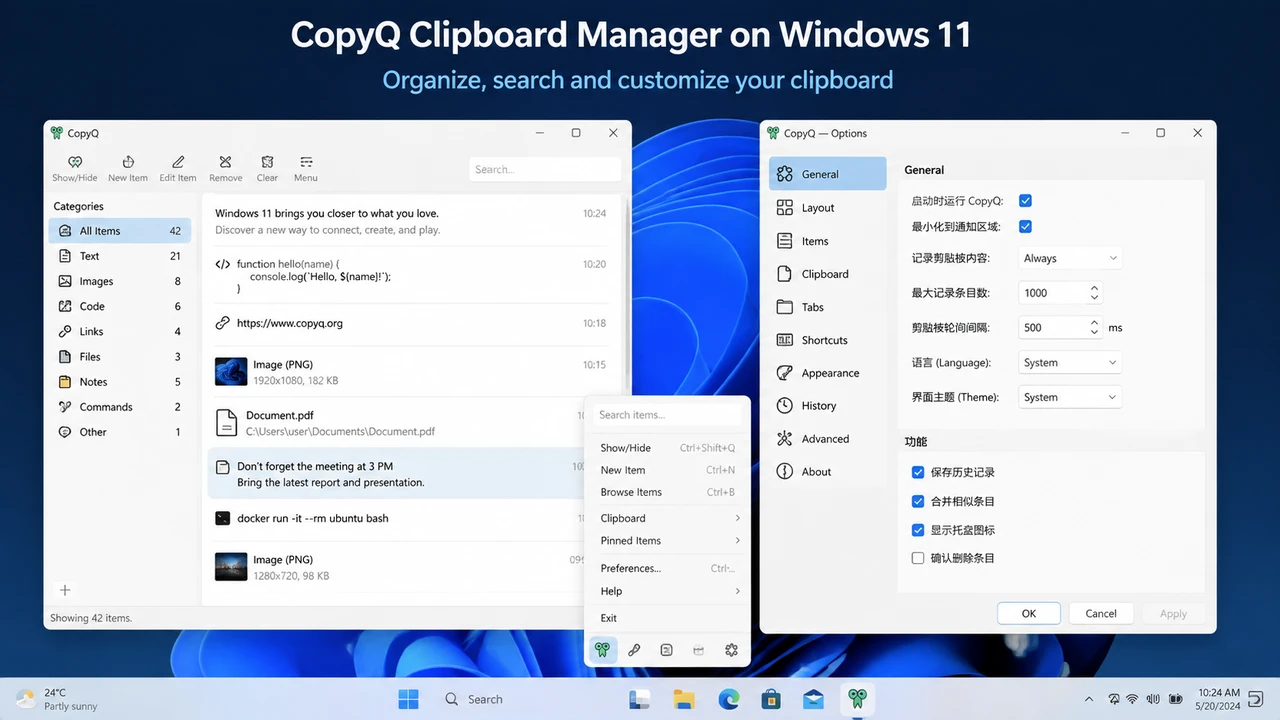Screen dimensions: 1280x720
Task: Uncheck the 显示托盘图标 checkbox
Action: tap(918, 530)
